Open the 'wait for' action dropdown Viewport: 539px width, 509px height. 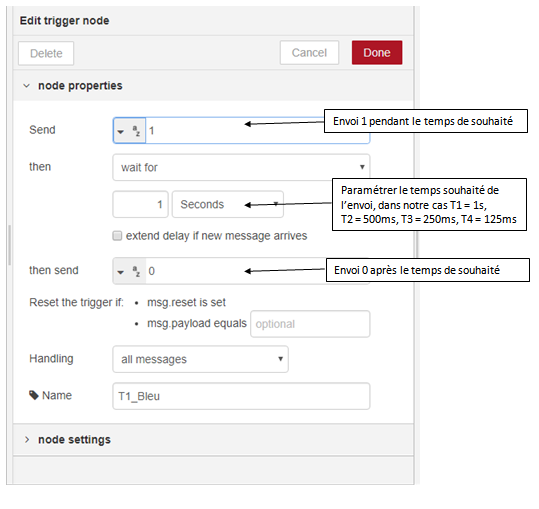point(241,167)
